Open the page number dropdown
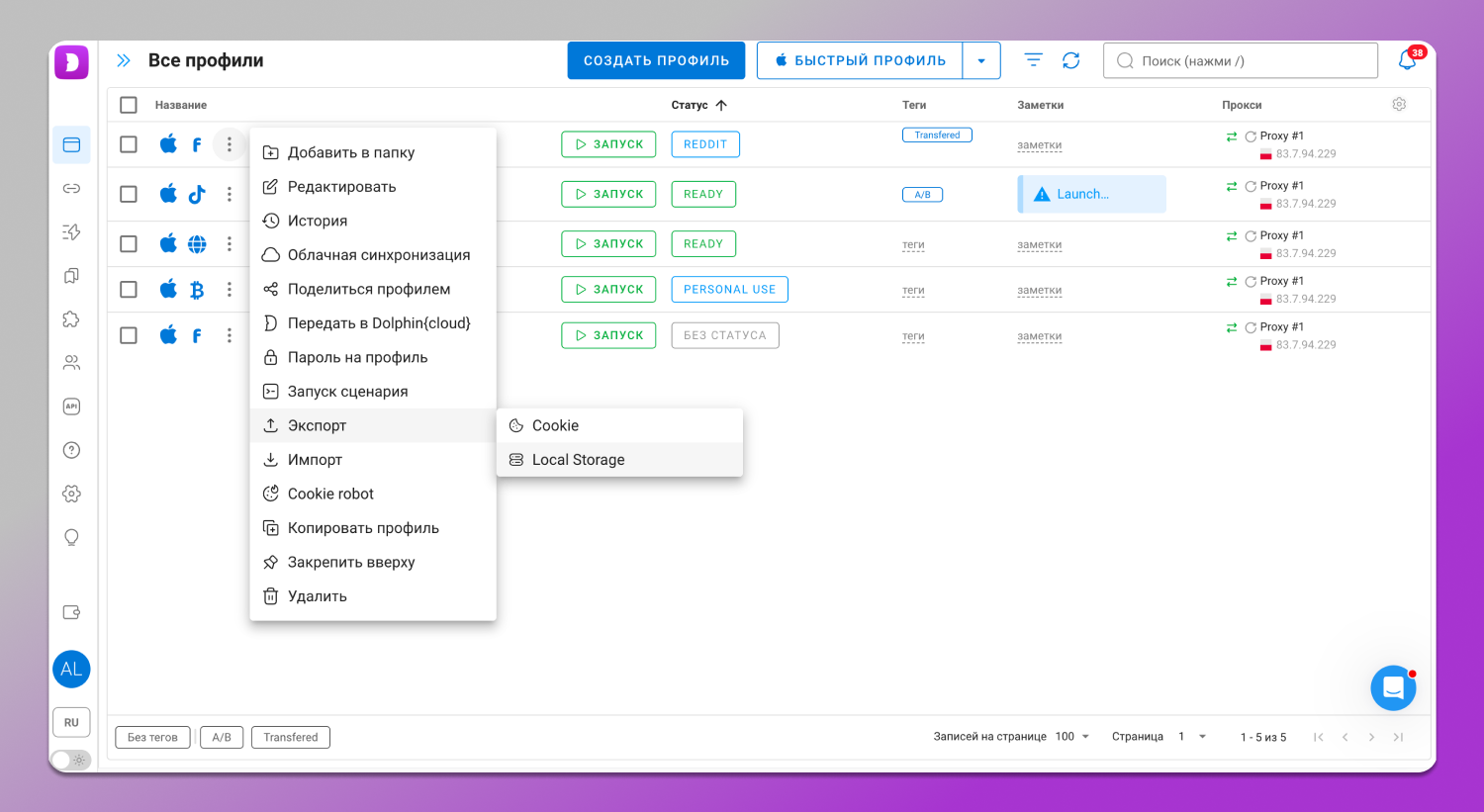 1192,737
